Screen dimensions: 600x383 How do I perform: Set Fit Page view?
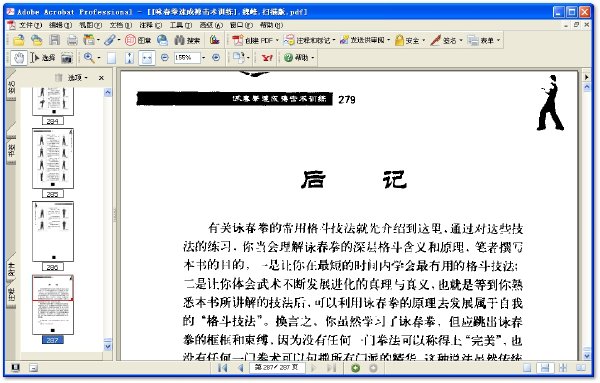coord(129,58)
